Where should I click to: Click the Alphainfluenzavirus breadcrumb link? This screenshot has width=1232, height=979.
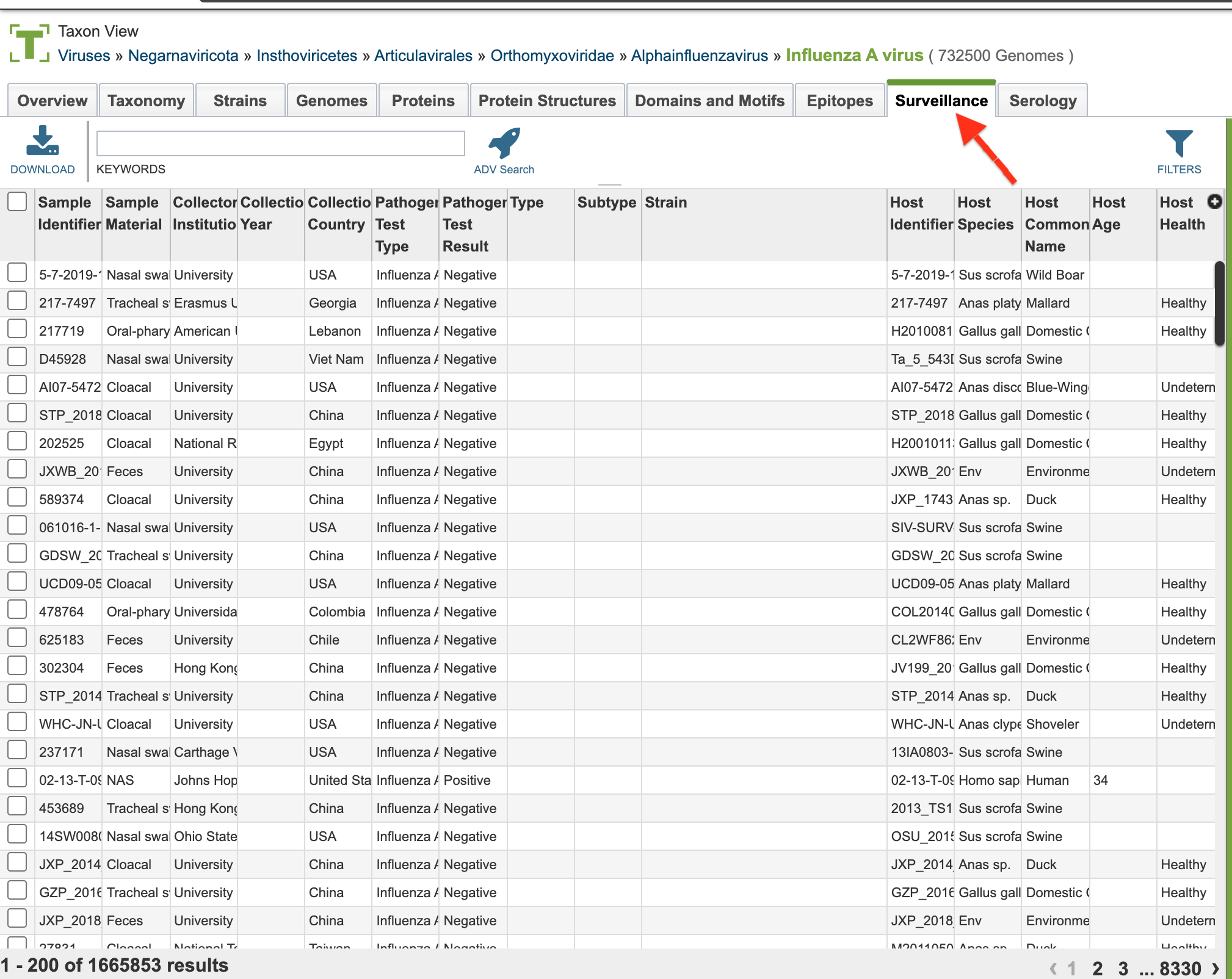700,55
